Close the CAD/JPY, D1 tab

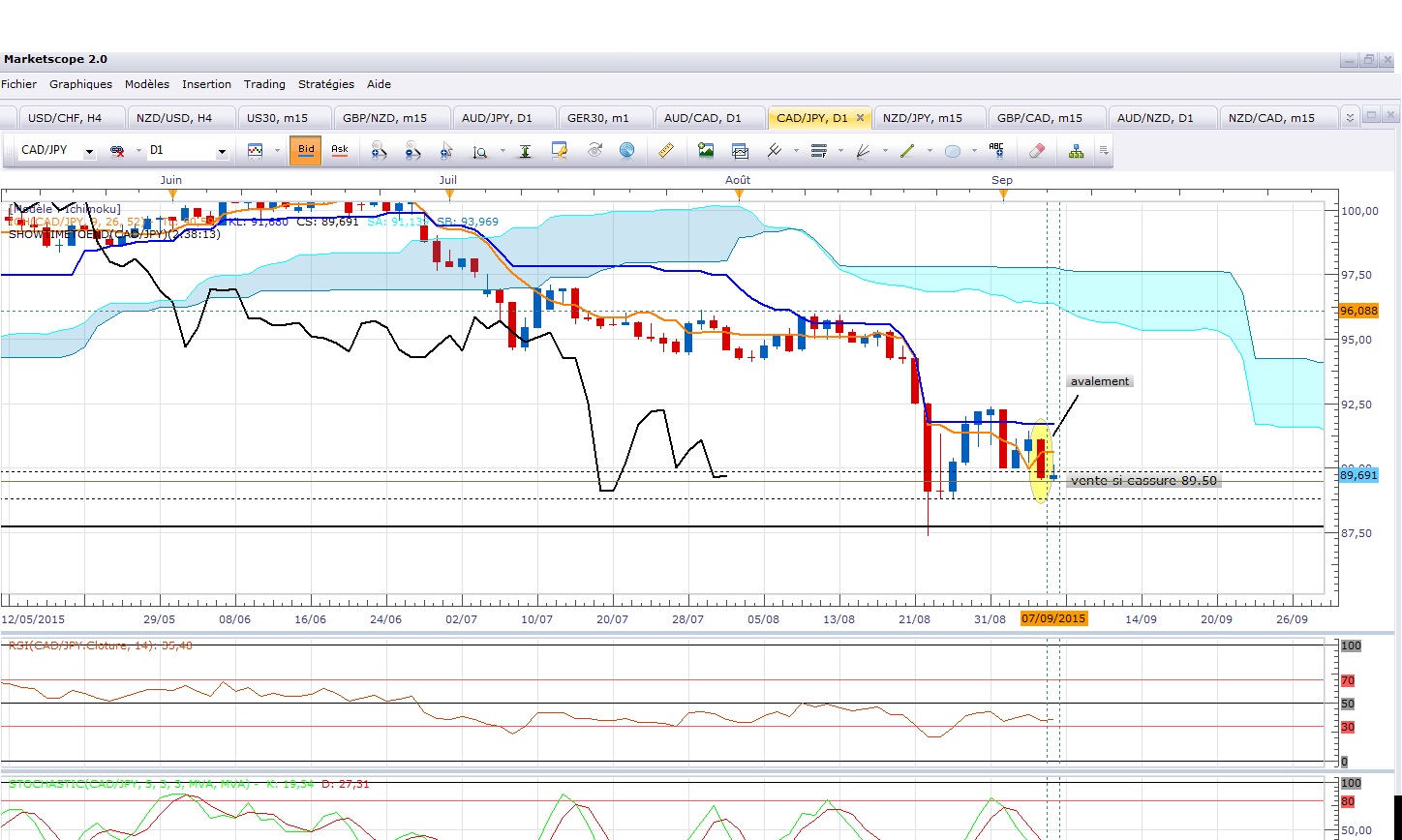pos(860,118)
